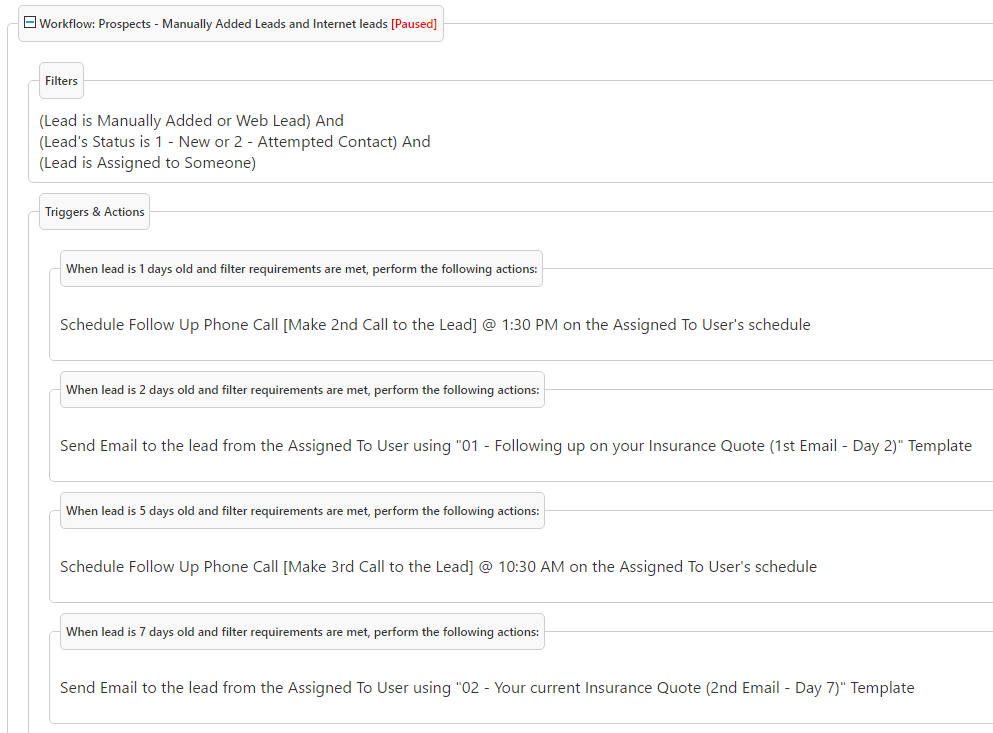
Task: Open the '7 days old' trigger header
Action: pos(301,632)
